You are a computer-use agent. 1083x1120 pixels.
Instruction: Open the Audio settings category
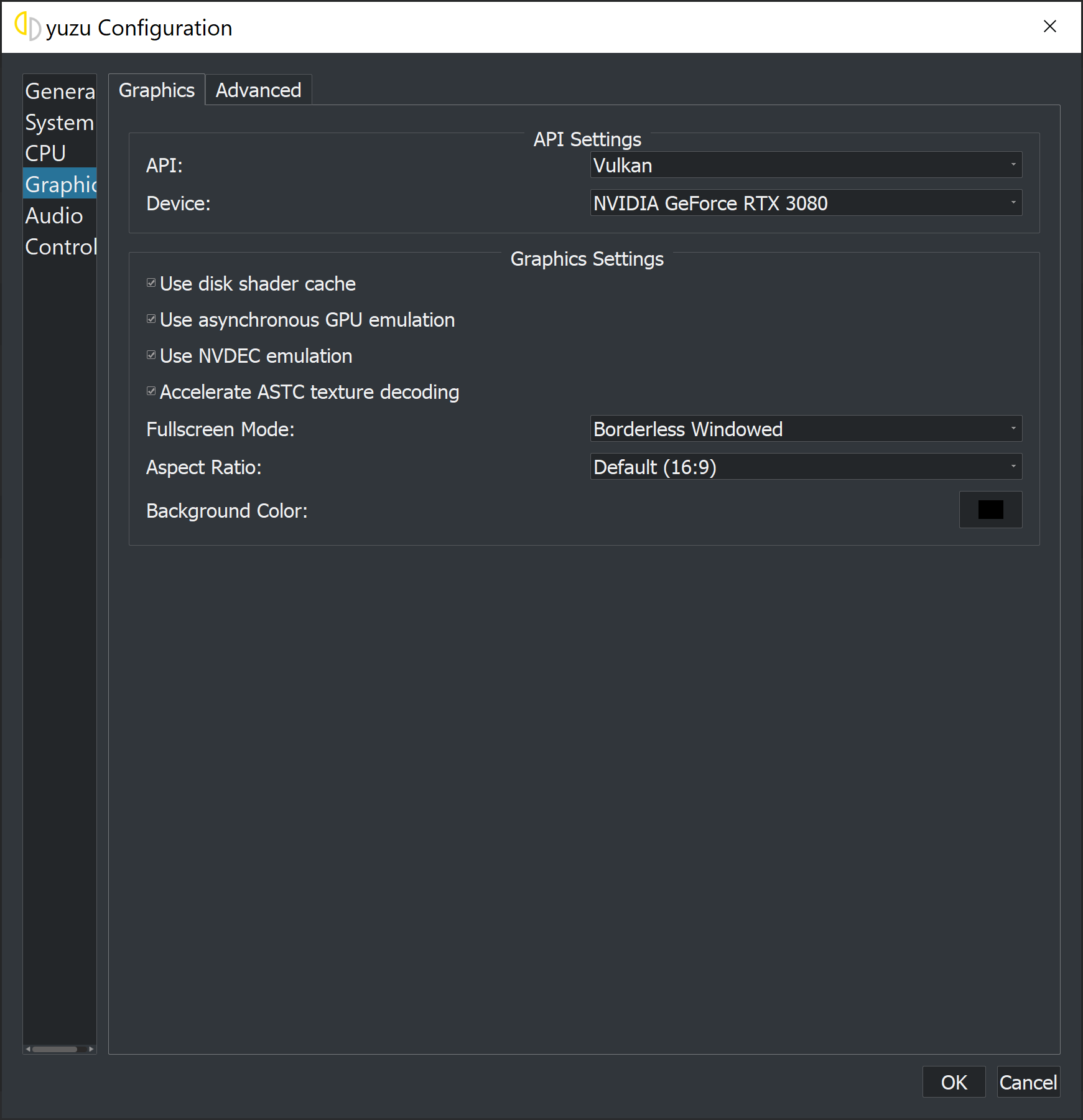pos(60,215)
